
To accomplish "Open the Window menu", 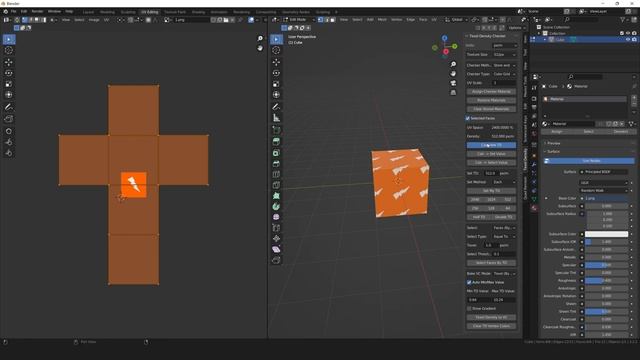I will pyautogui.click(x=54, y=11).
